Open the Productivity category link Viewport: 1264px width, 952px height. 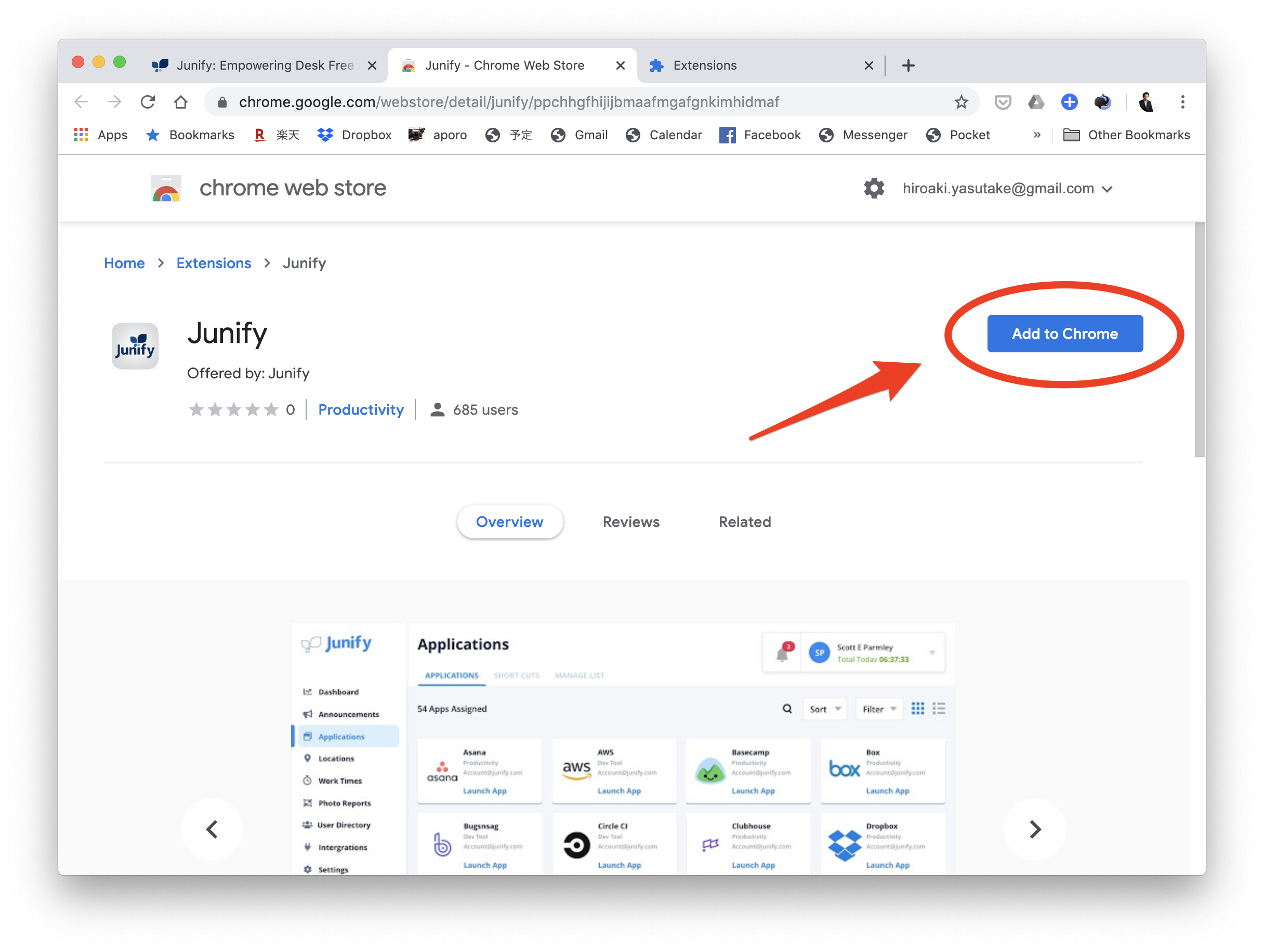point(361,409)
